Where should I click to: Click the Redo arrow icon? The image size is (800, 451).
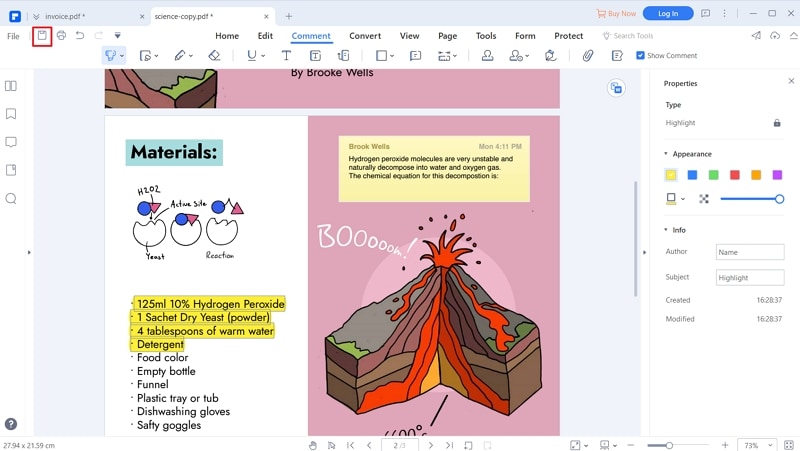point(98,35)
